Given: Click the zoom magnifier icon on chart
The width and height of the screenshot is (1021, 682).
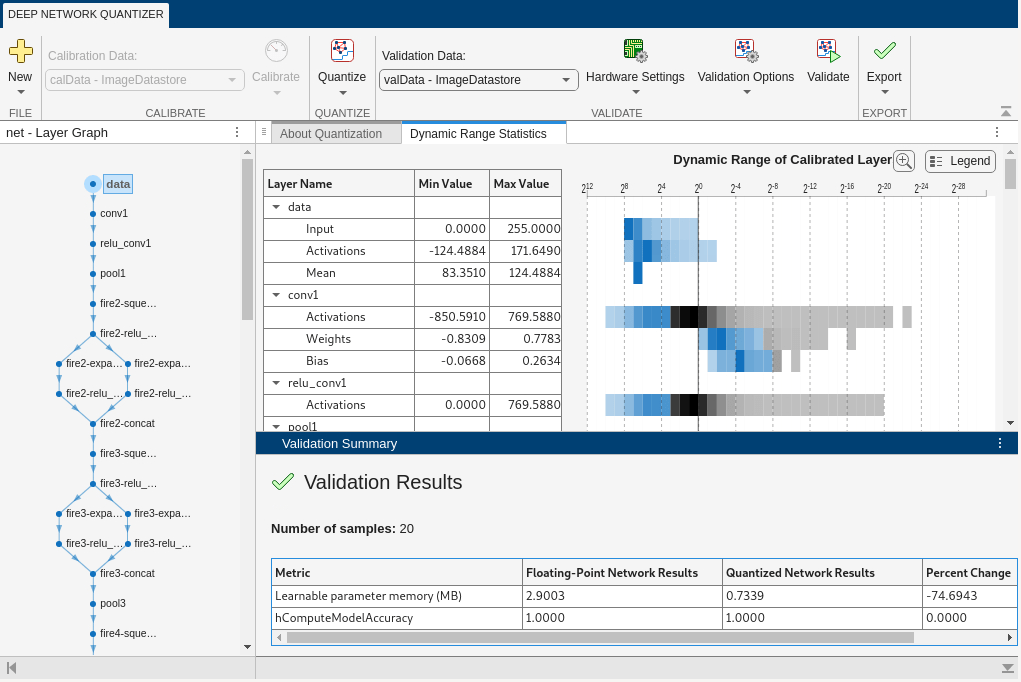Looking at the screenshot, I should [904, 161].
